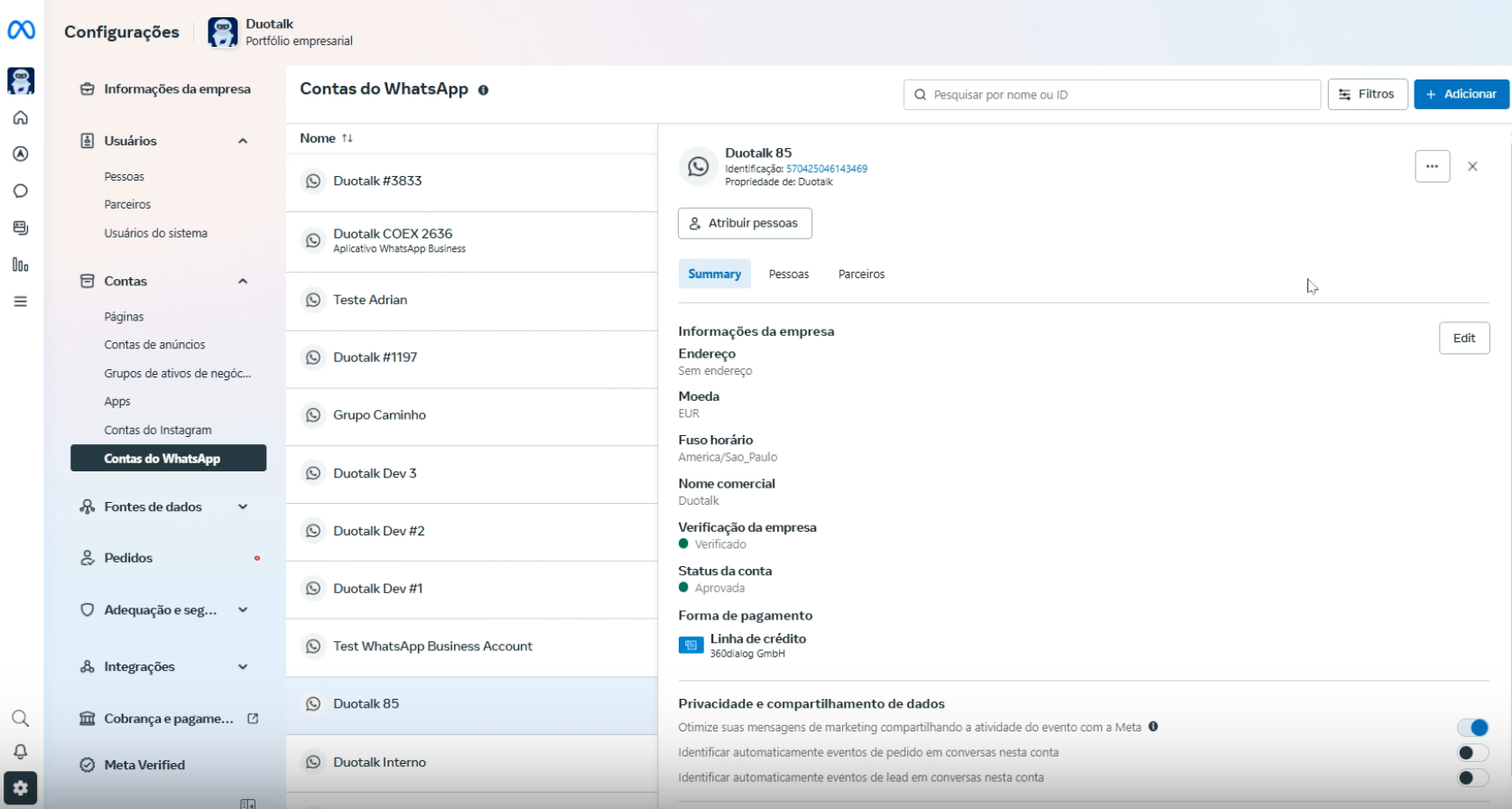
Task: Select the Duotalk Dev 3 account name
Action: pyautogui.click(x=375, y=473)
